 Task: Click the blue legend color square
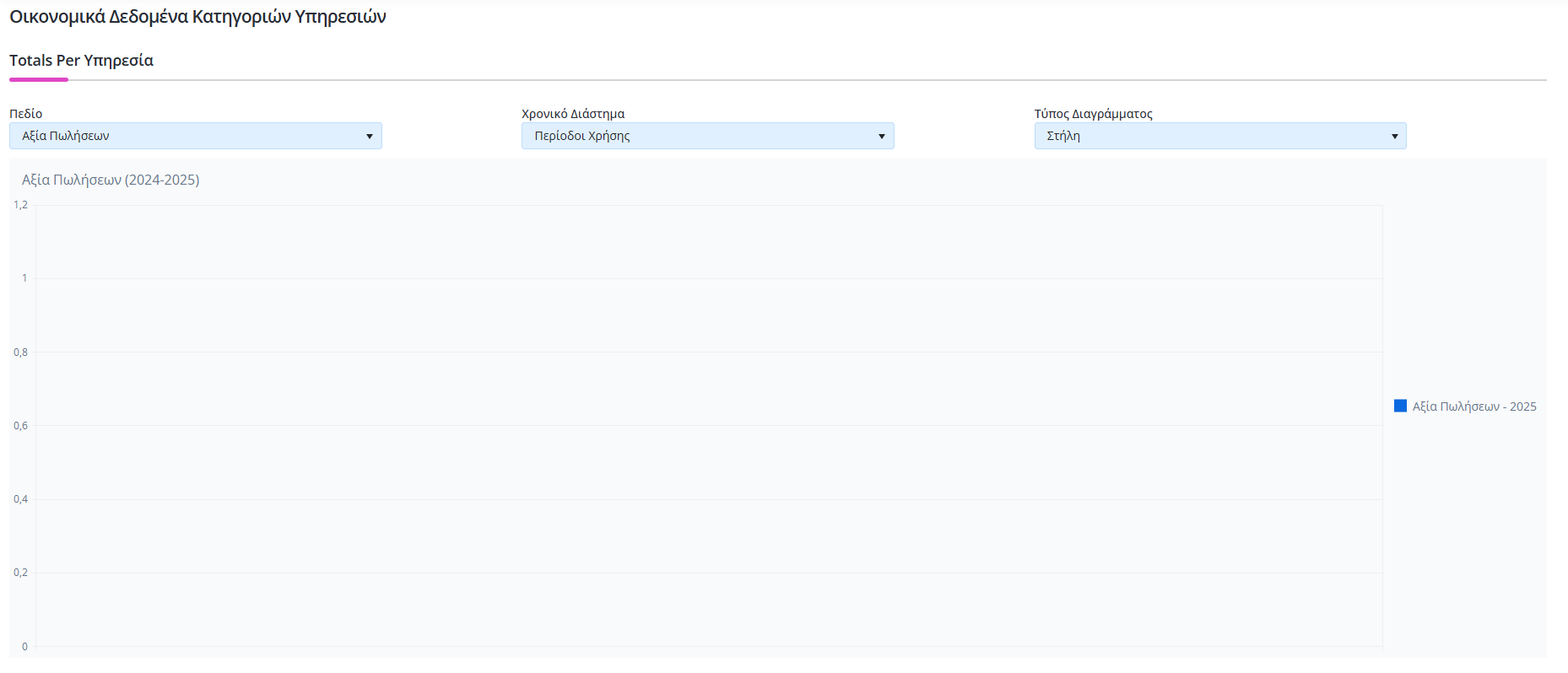coord(1400,406)
